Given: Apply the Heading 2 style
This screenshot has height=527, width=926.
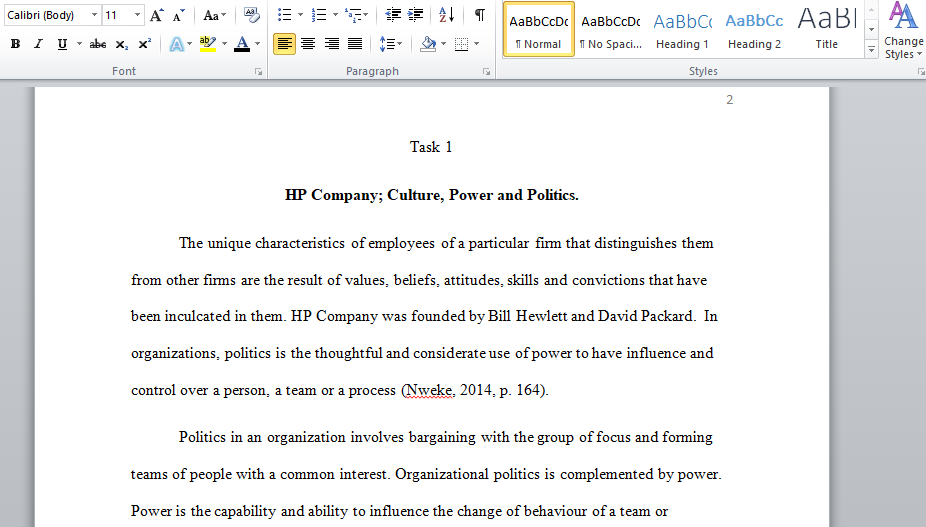Looking at the screenshot, I should coord(754,30).
